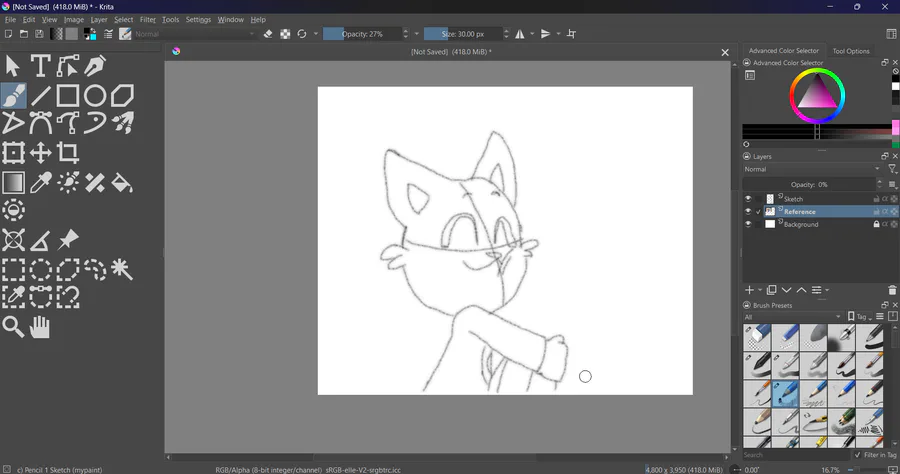The height and width of the screenshot is (474, 900).
Task: Select the Transform tool
Action: (x=13, y=153)
